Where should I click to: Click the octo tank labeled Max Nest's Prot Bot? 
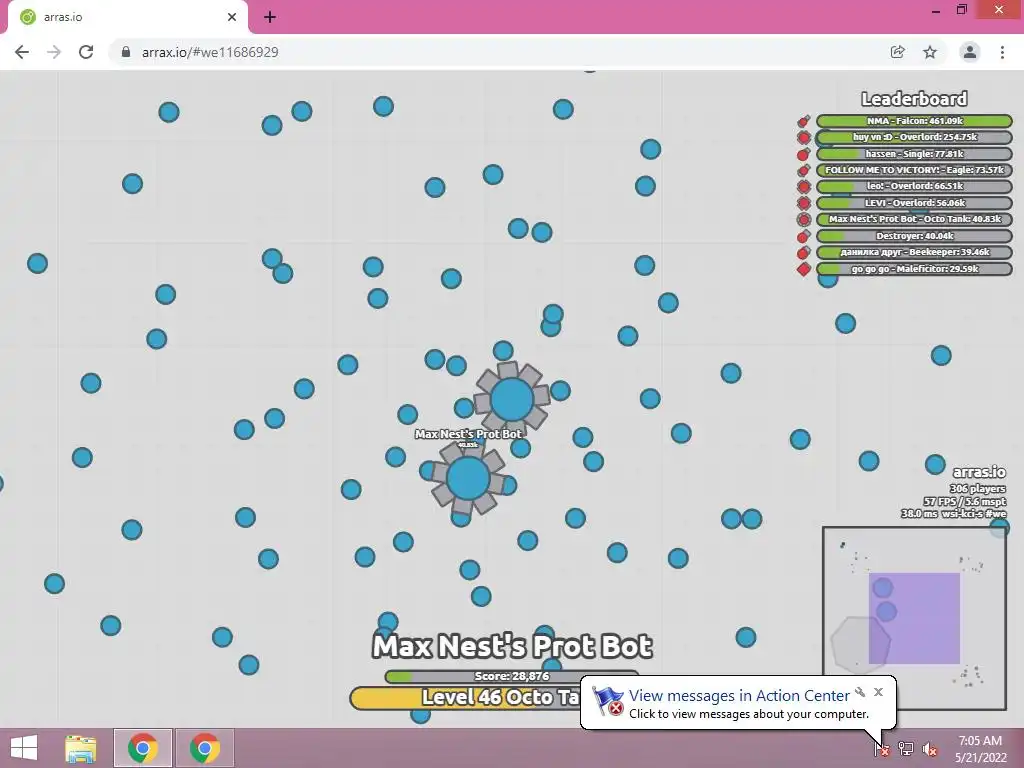468,479
